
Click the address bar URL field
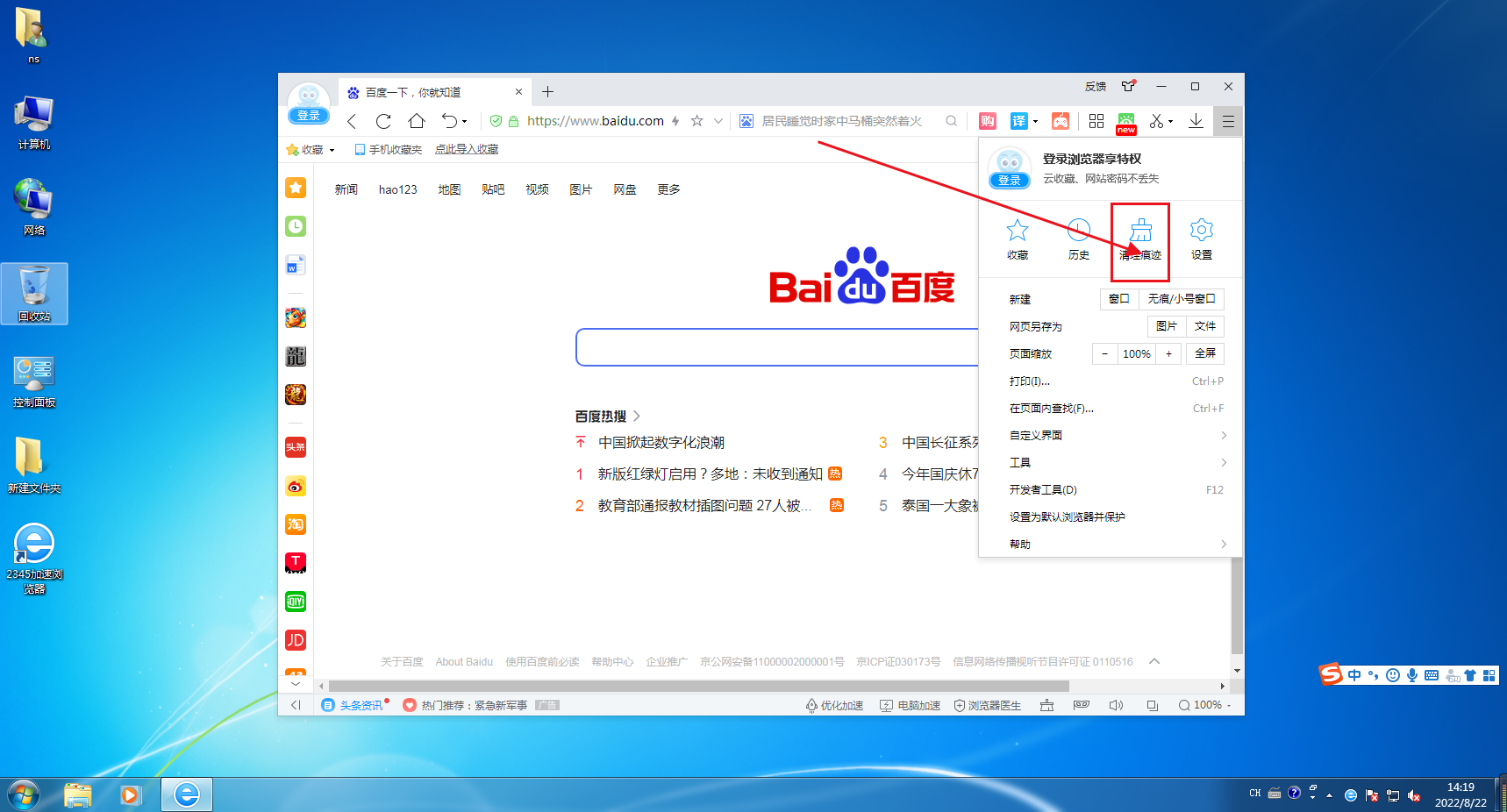595,121
